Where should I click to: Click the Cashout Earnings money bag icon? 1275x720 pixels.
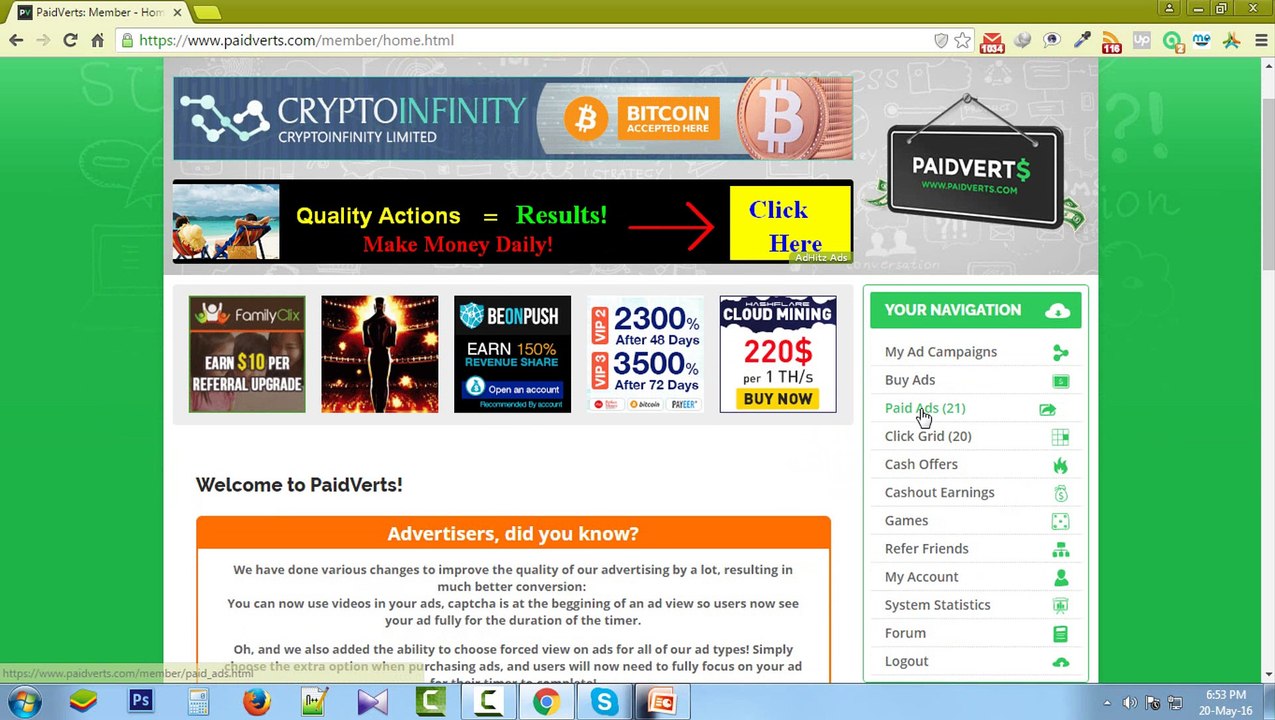(1060, 493)
